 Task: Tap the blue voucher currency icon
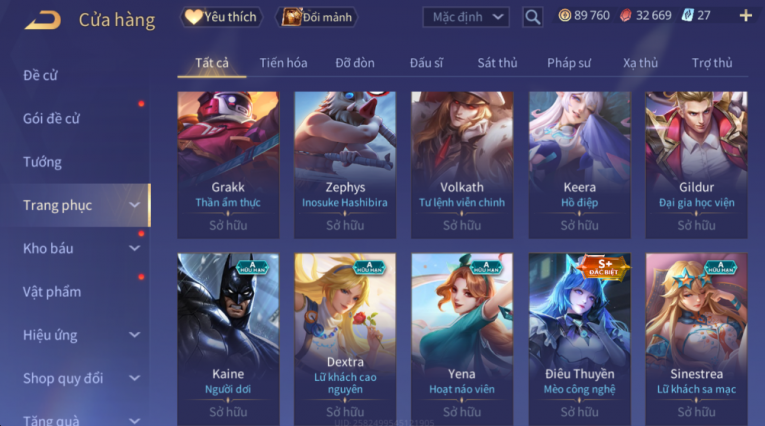pyautogui.click(x=687, y=15)
